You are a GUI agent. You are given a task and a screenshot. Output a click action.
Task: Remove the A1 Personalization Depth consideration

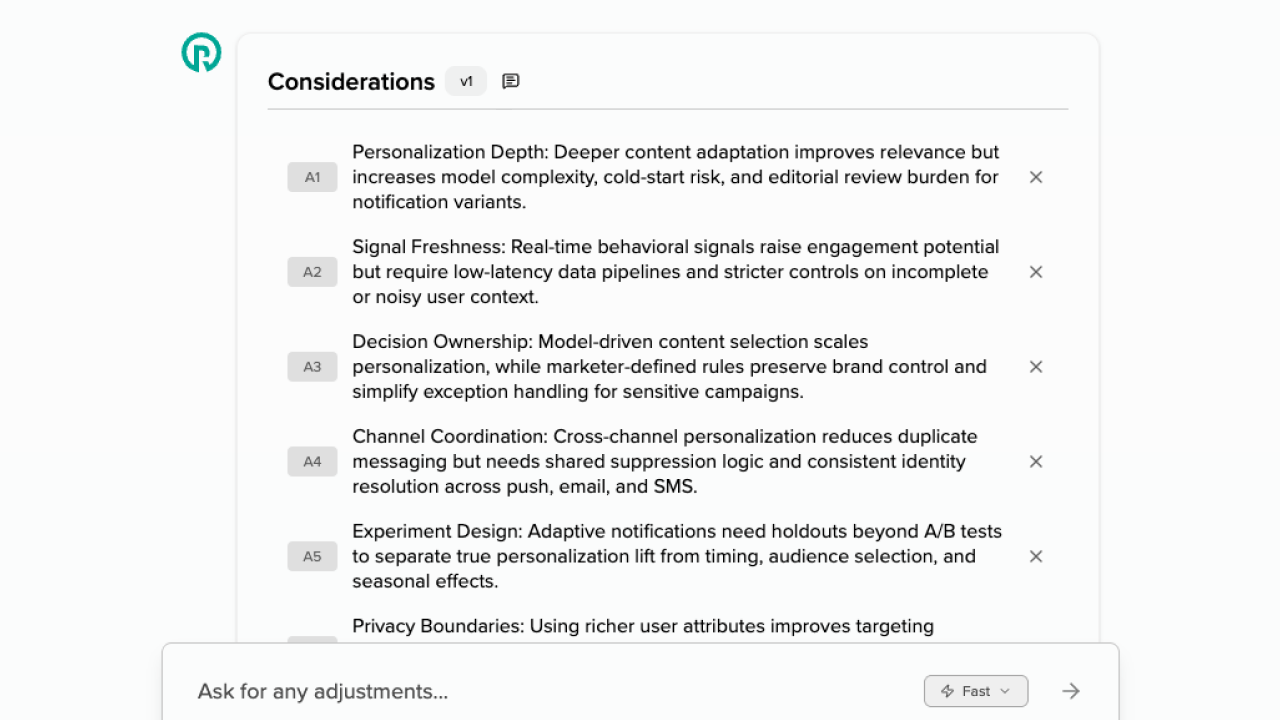tap(1036, 177)
